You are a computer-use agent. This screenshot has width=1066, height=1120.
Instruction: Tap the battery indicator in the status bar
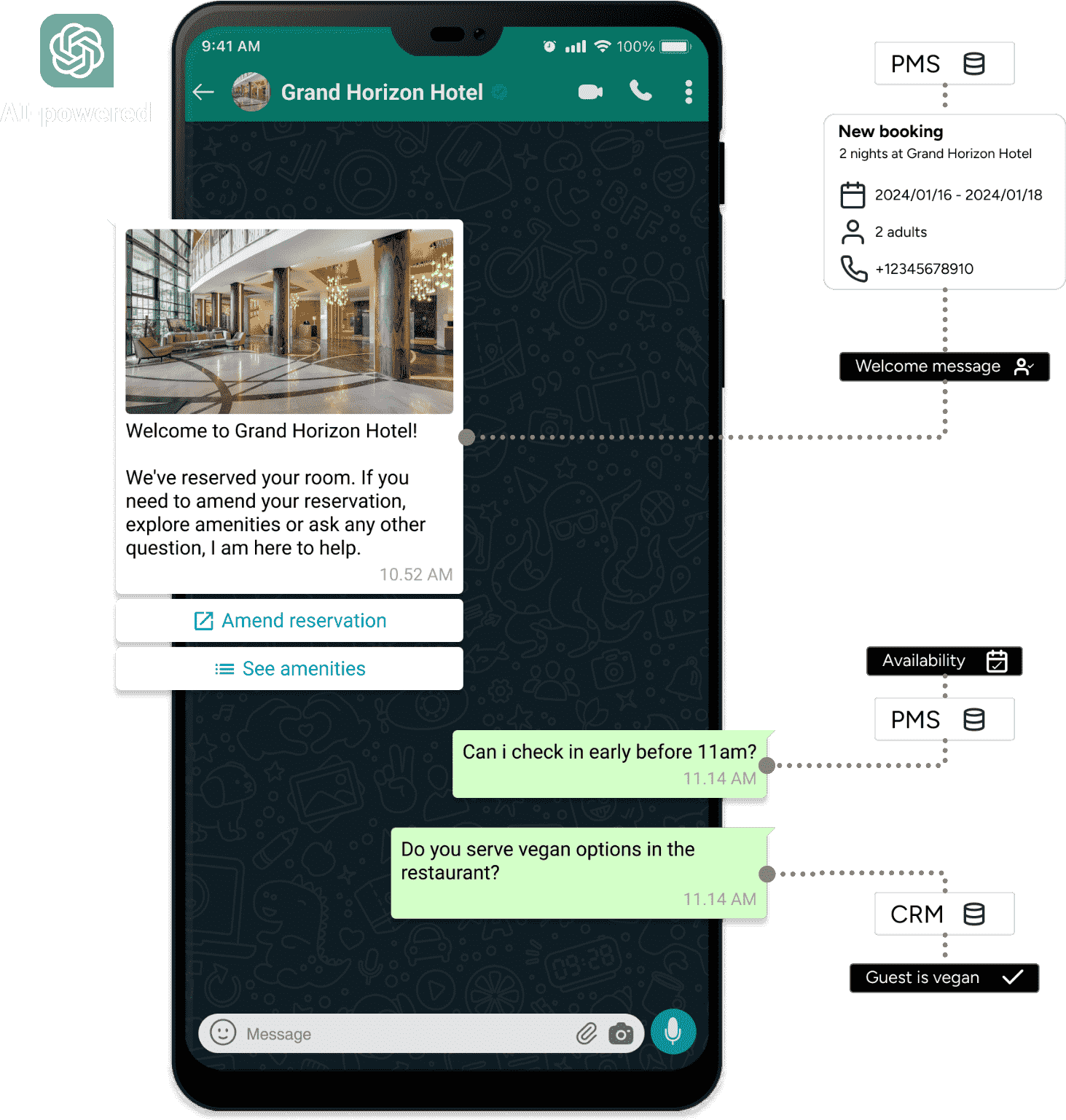pos(675,46)
